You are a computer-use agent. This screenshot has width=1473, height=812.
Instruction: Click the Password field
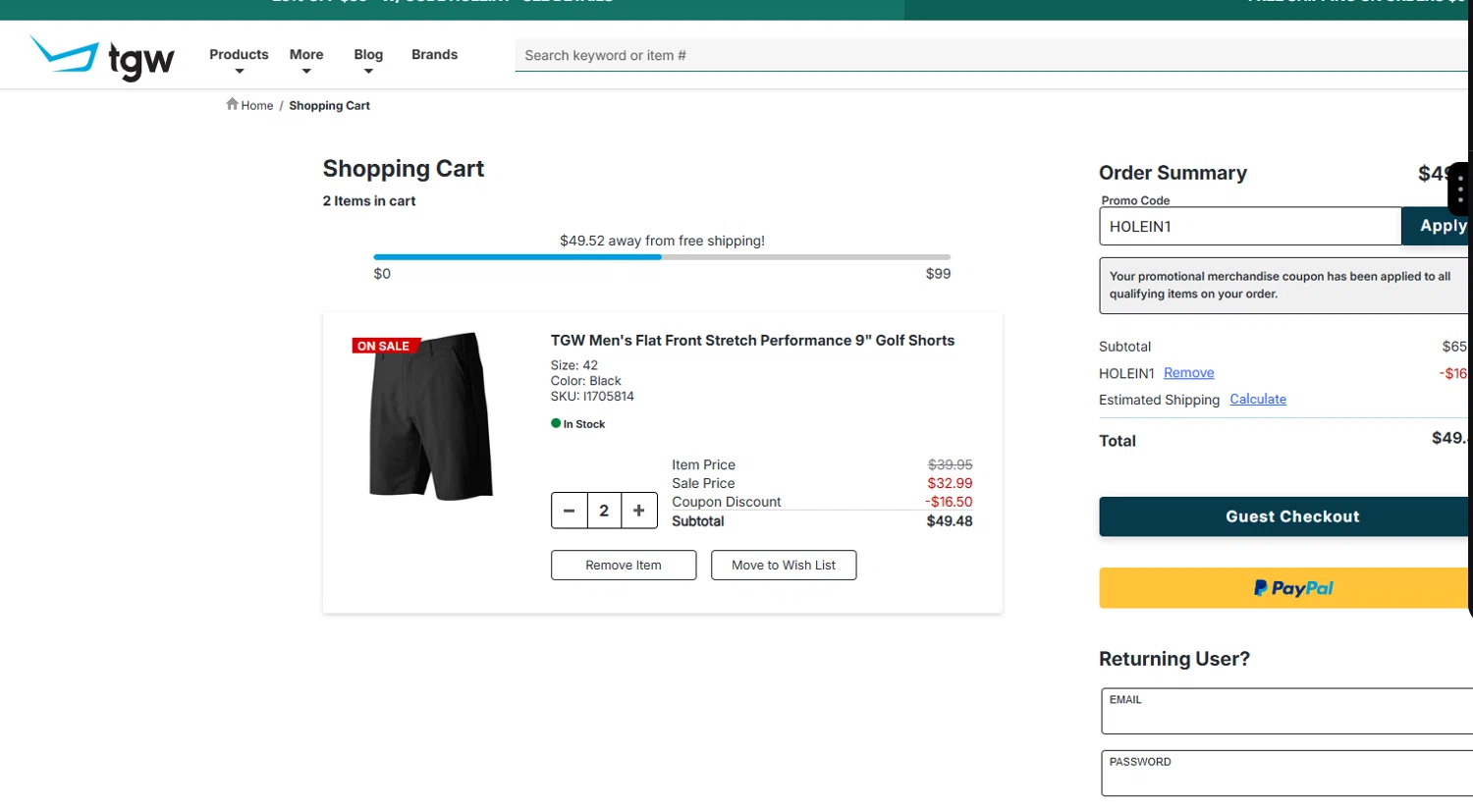click(x=1287, y=774)
